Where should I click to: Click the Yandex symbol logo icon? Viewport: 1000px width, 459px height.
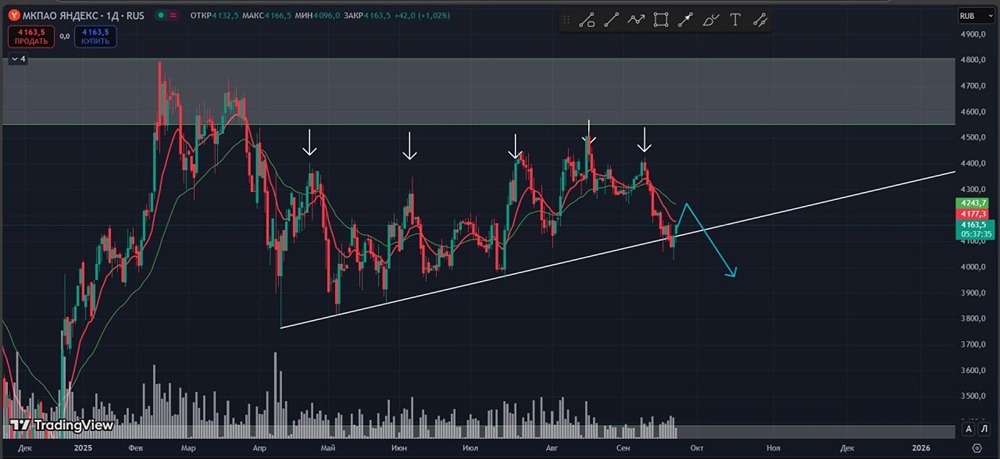(14, 15)
